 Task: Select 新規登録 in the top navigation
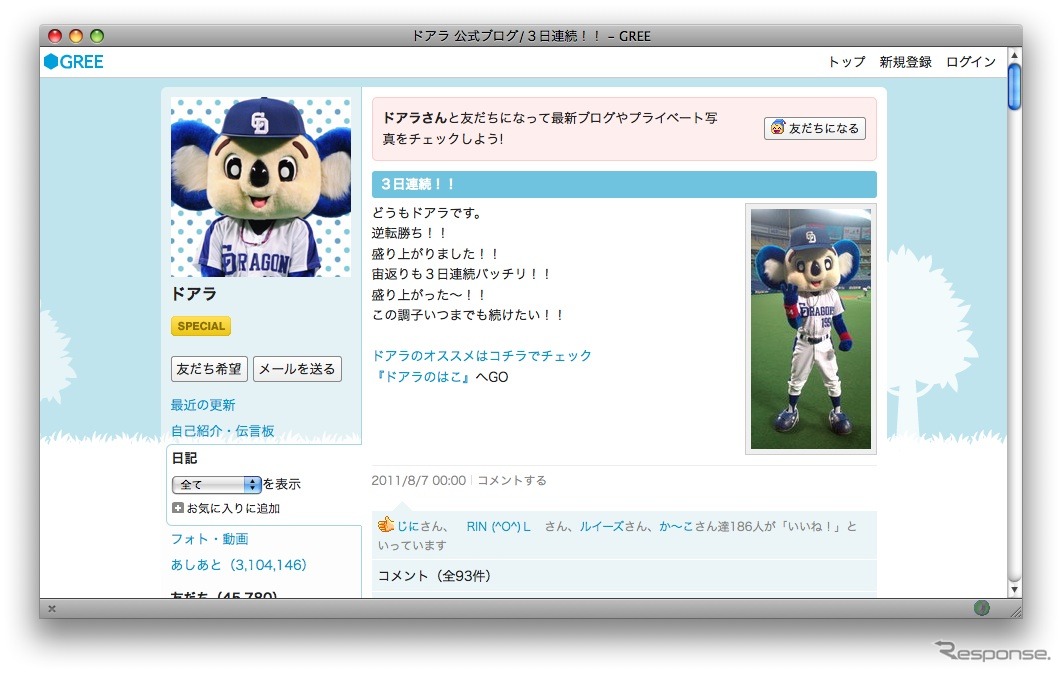coord(905,62)
